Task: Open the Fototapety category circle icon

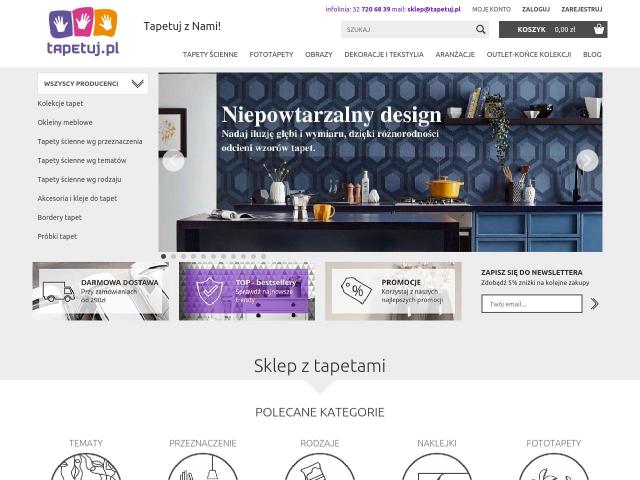Action: [x=553, y=467]
